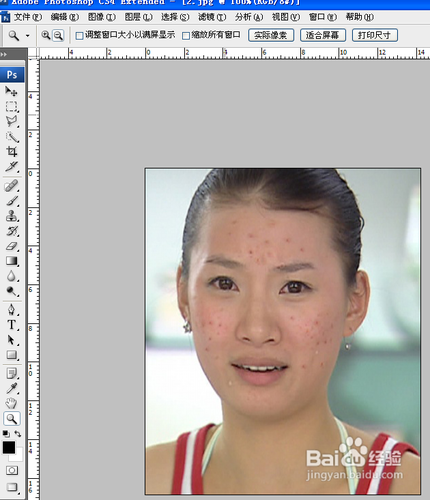
Task: Change the screen mode
Action: [x=12, y=487]
